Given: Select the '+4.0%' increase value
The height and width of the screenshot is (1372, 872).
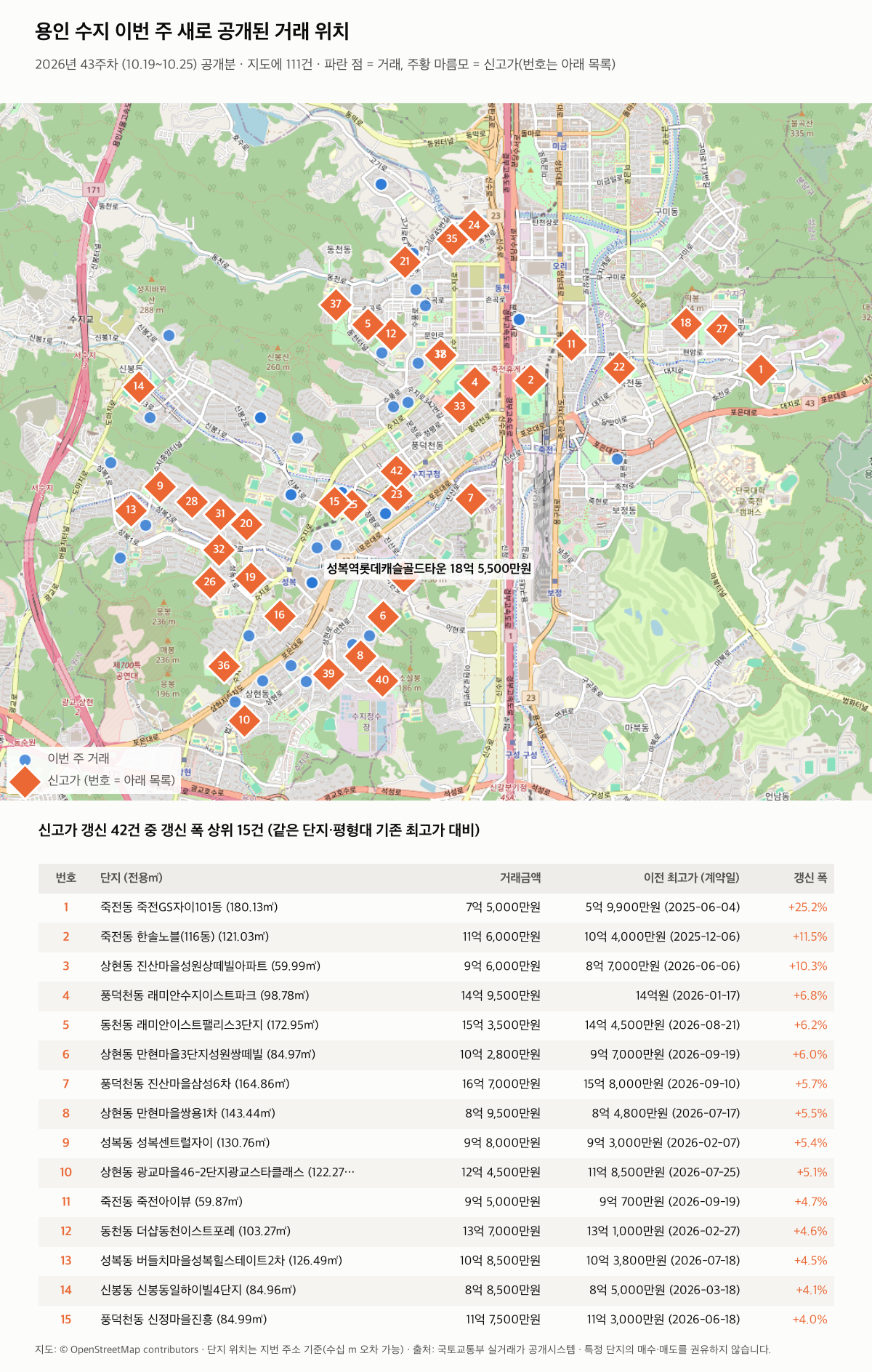Looking at the screenshot, I should tap(810, 1320).
